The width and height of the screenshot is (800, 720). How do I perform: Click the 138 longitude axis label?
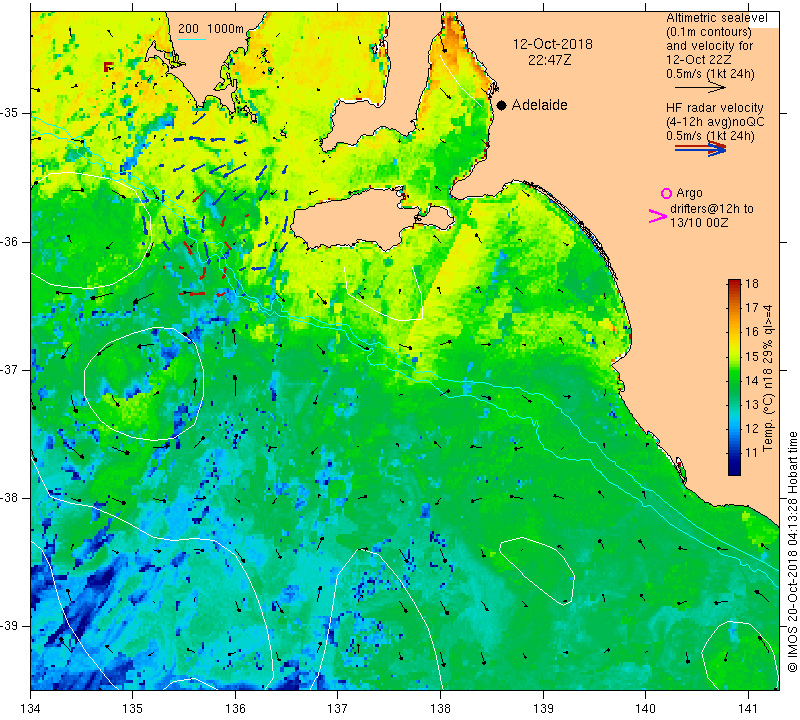[441, 709]
